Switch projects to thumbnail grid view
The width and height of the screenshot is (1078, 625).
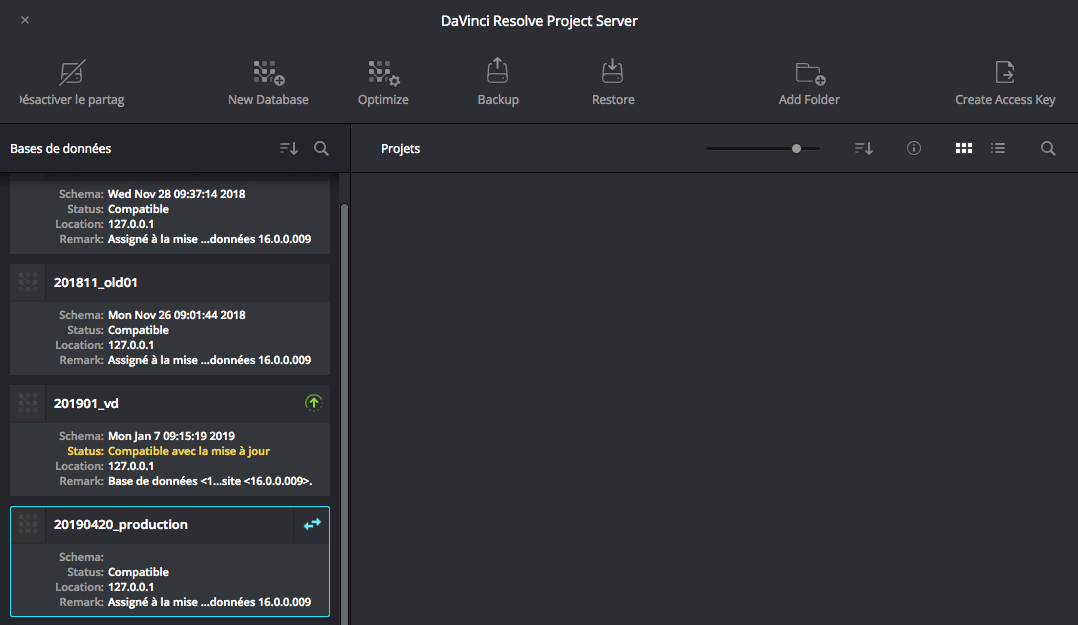(964, 148)
